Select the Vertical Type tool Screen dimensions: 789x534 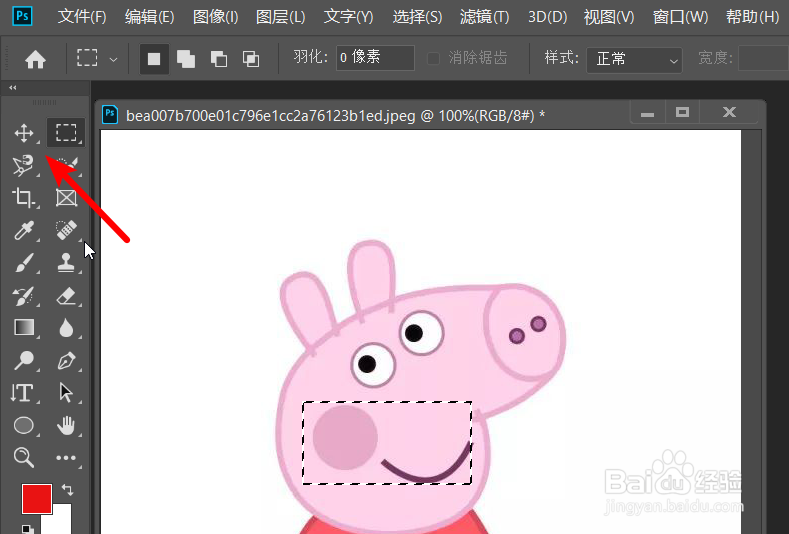click(x=22, y=393)
